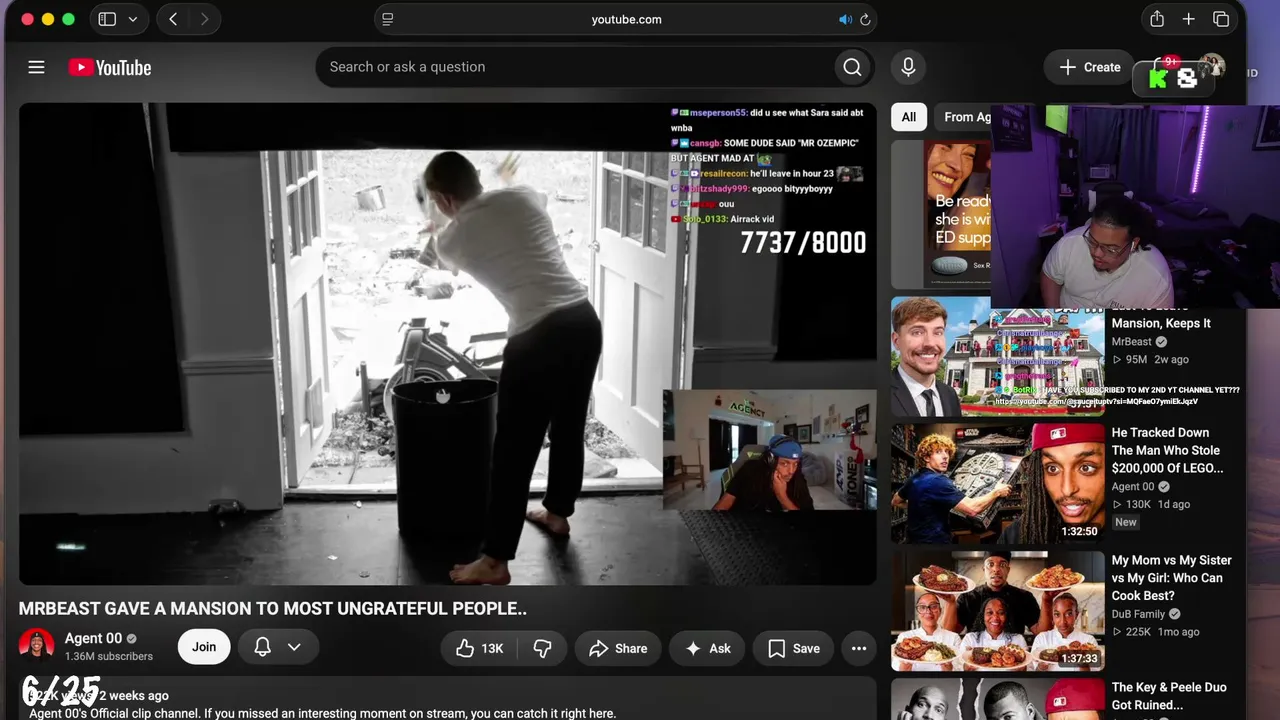
Task: Click the '225K 1mo ago' video stats
Action: pos(1155,632)
